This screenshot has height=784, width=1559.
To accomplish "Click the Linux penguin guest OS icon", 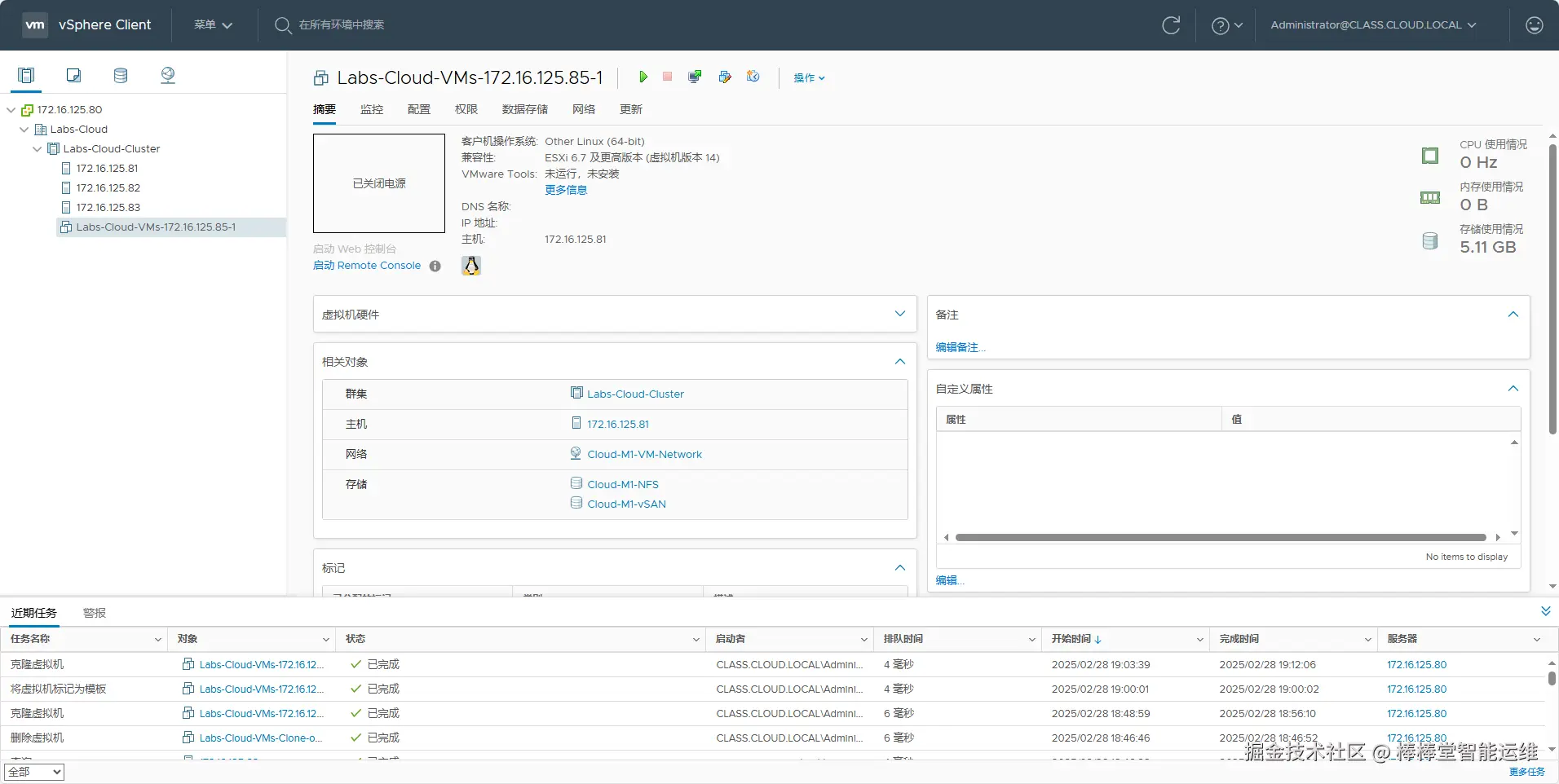I will tap(471, 266).
